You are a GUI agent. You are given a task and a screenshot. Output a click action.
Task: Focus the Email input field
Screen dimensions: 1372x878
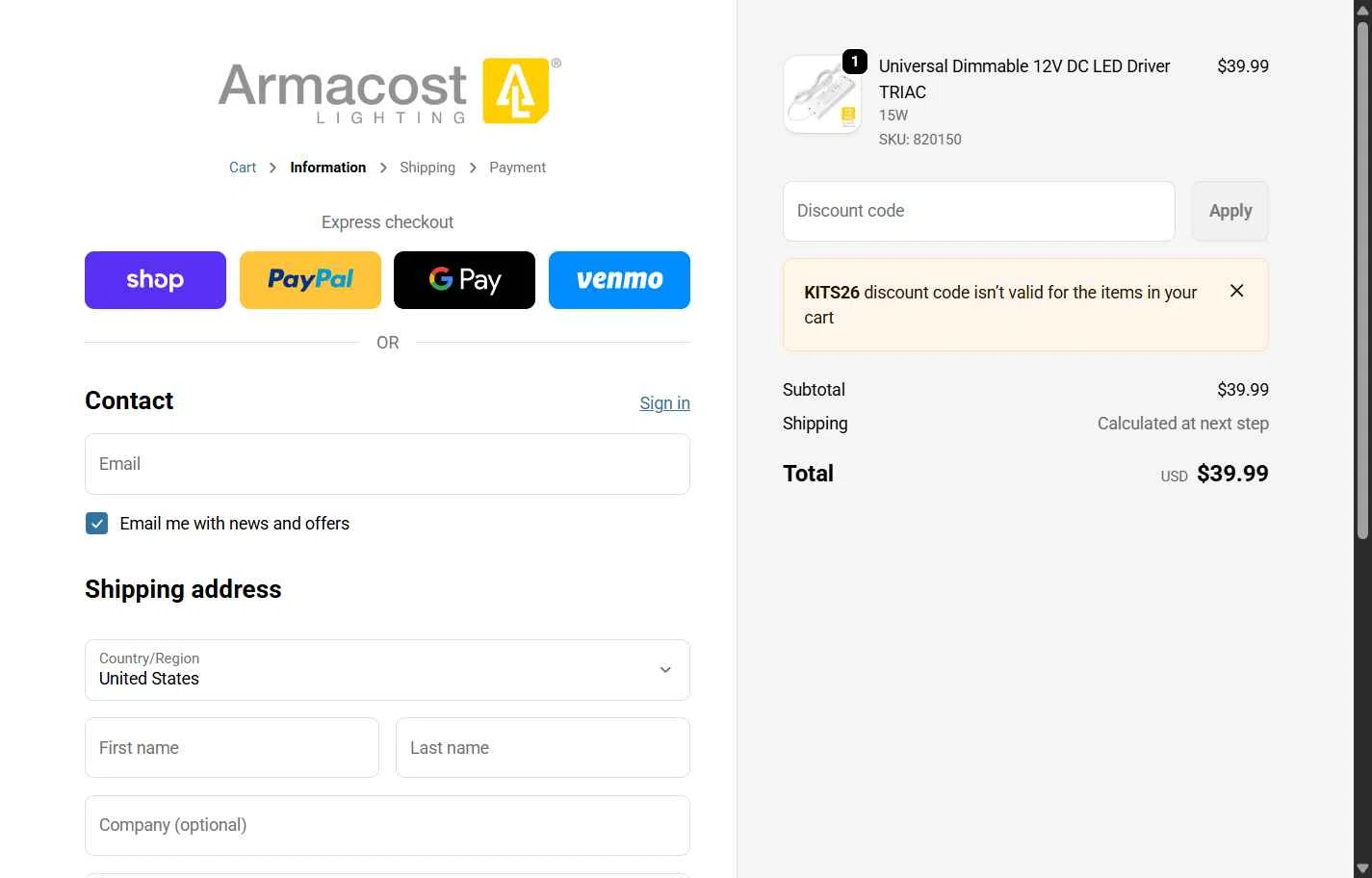[387, 464]
